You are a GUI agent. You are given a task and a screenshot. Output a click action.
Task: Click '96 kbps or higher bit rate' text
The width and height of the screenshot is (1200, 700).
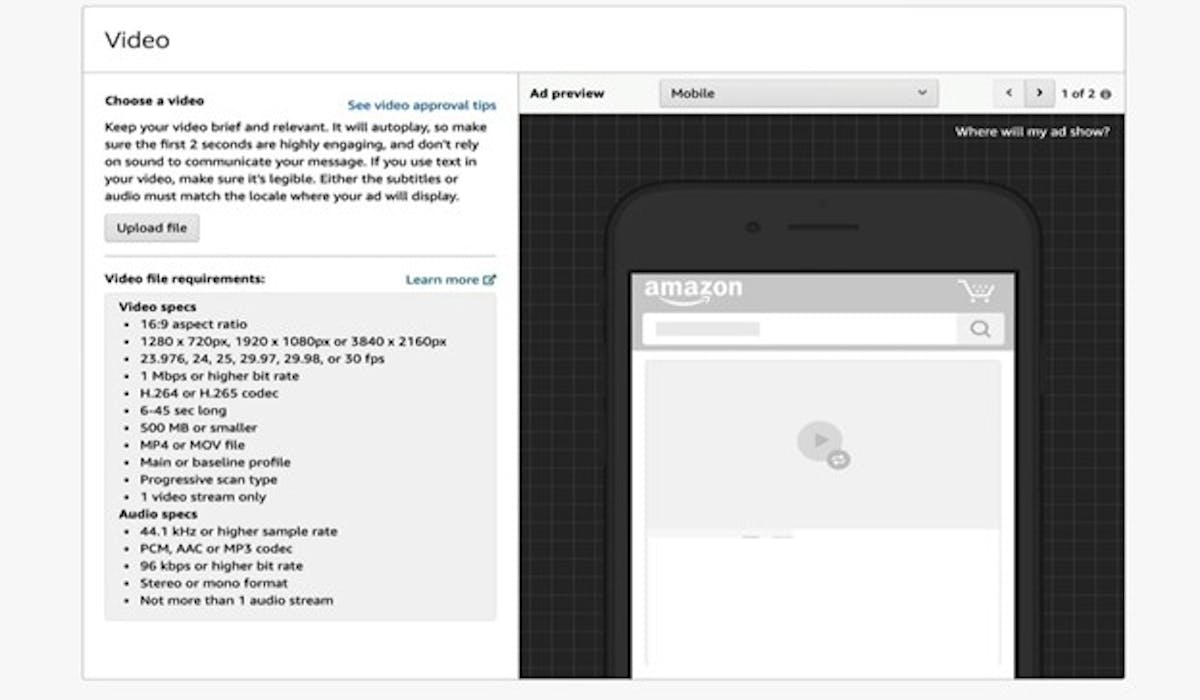(221, 566)
